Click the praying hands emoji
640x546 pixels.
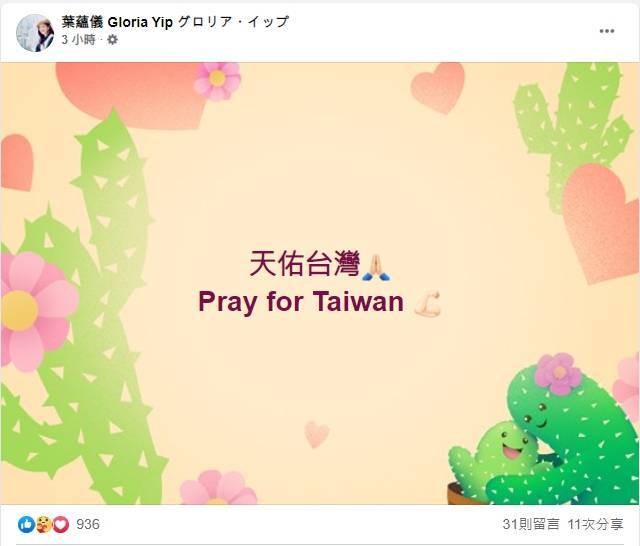(376, 267)
